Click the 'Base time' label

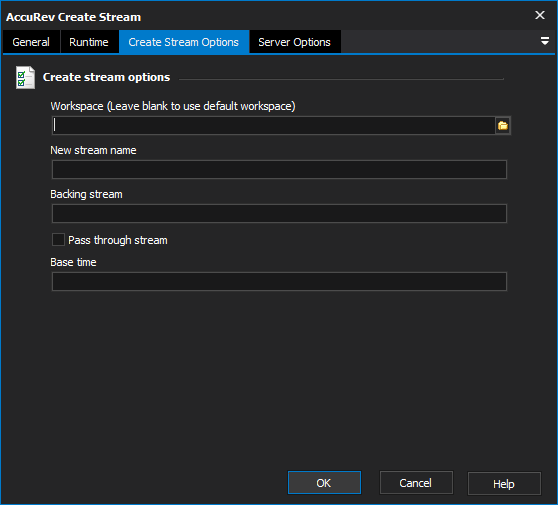pyautogui.click(x=73, y=262)
